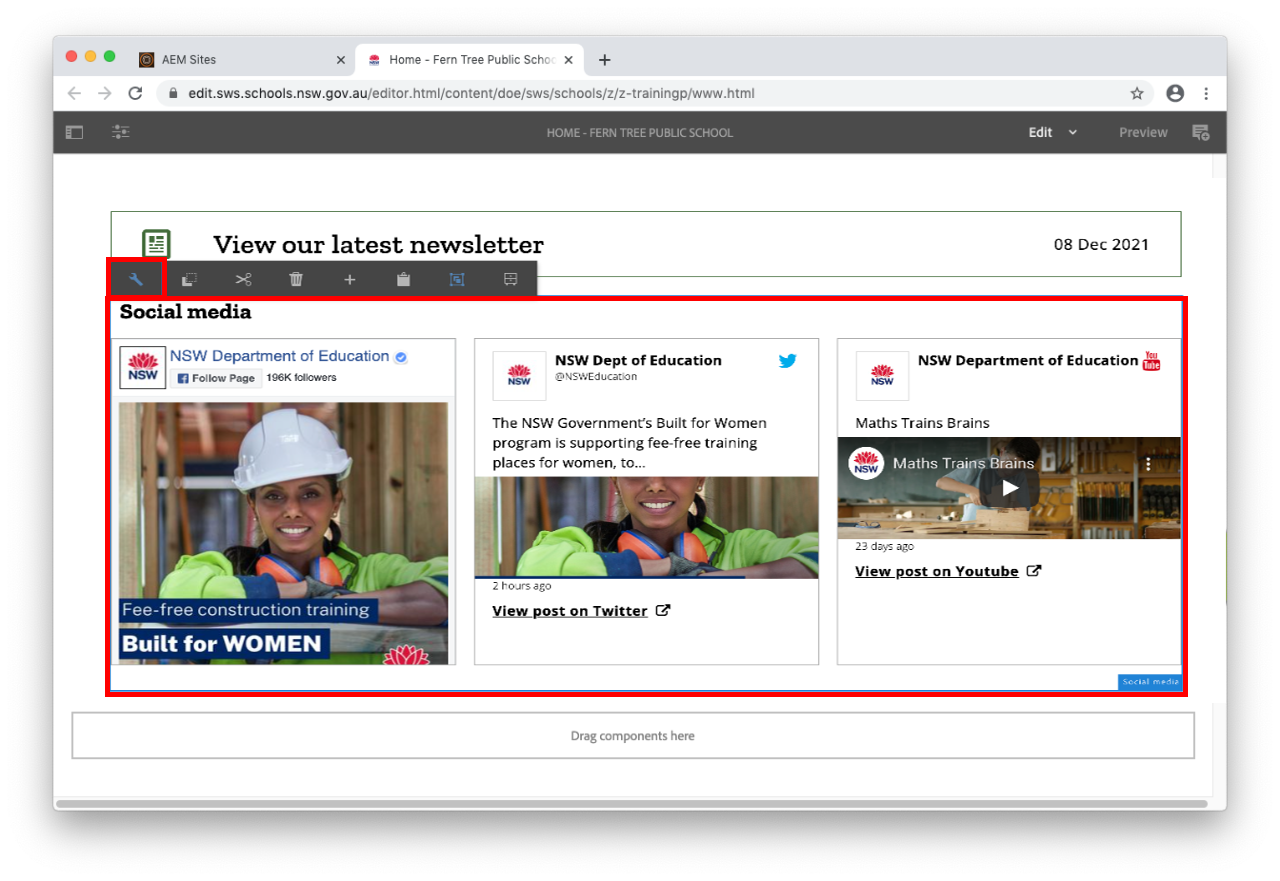The width and height of the screenshot is (1280, 881).
Task: Click the group selection icon
Action: [x=457, y=279]
